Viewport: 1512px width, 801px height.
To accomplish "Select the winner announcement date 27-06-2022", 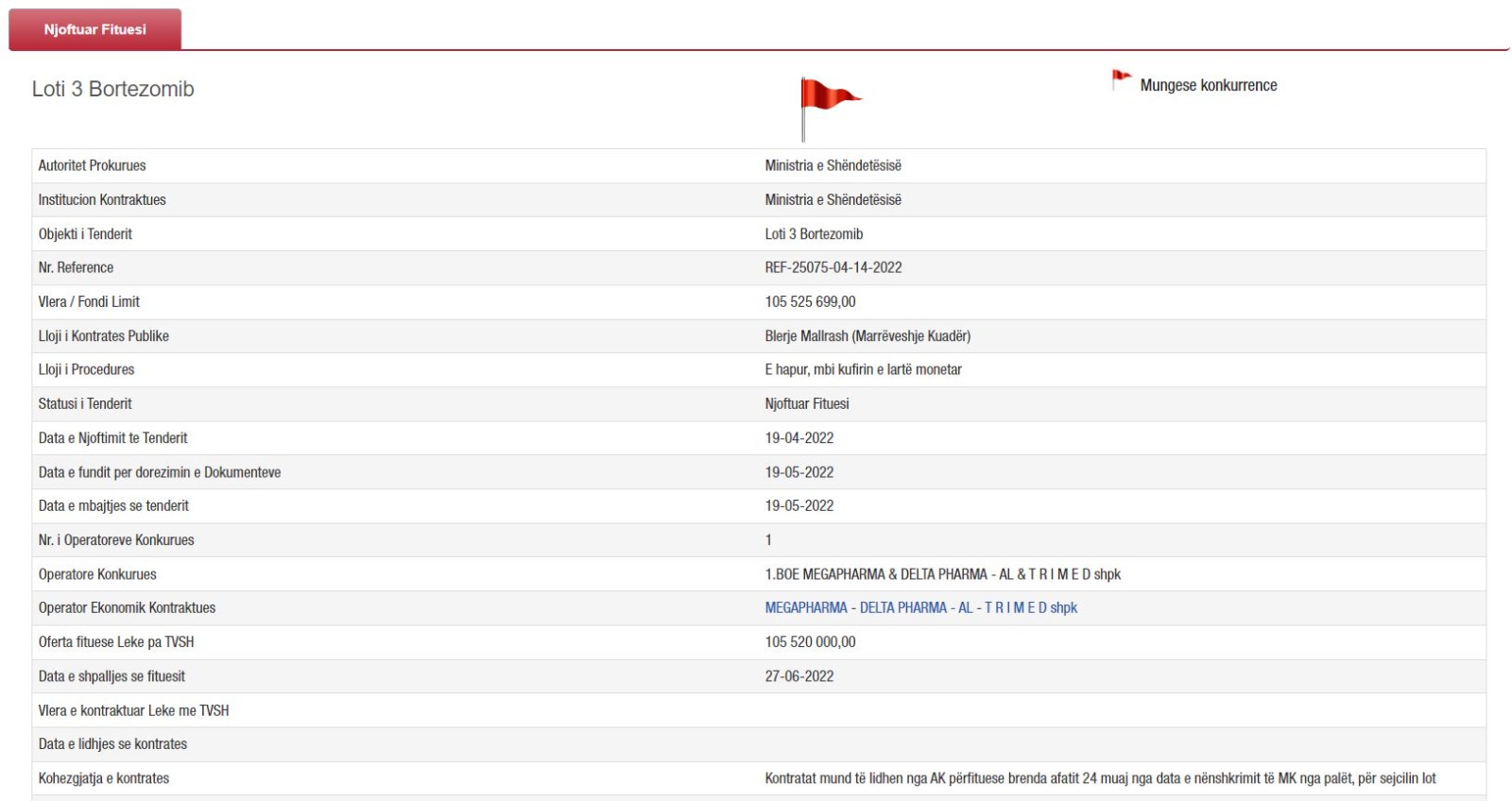I will [799, 676].
